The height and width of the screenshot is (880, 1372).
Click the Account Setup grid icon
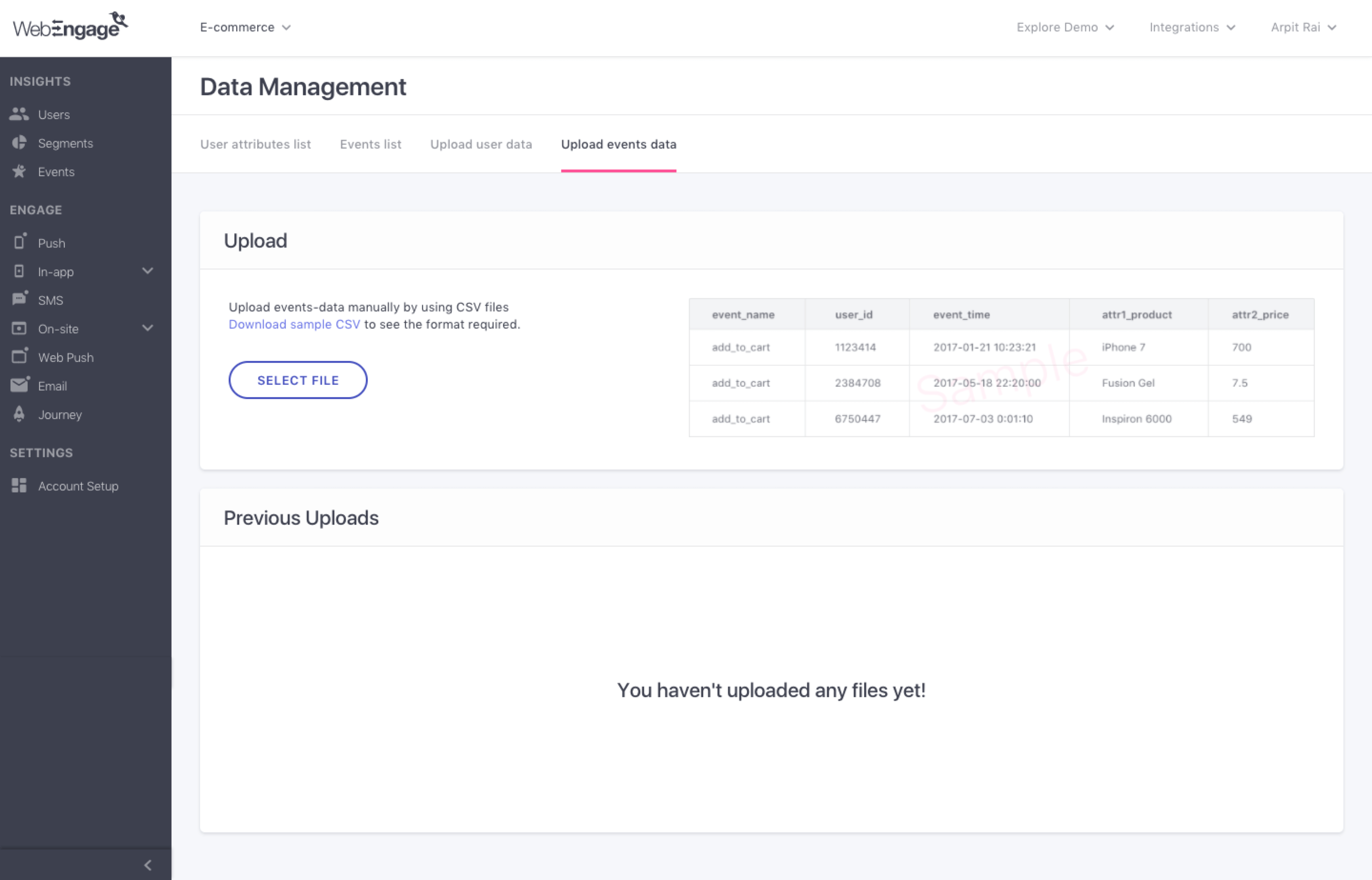point(19,485)
